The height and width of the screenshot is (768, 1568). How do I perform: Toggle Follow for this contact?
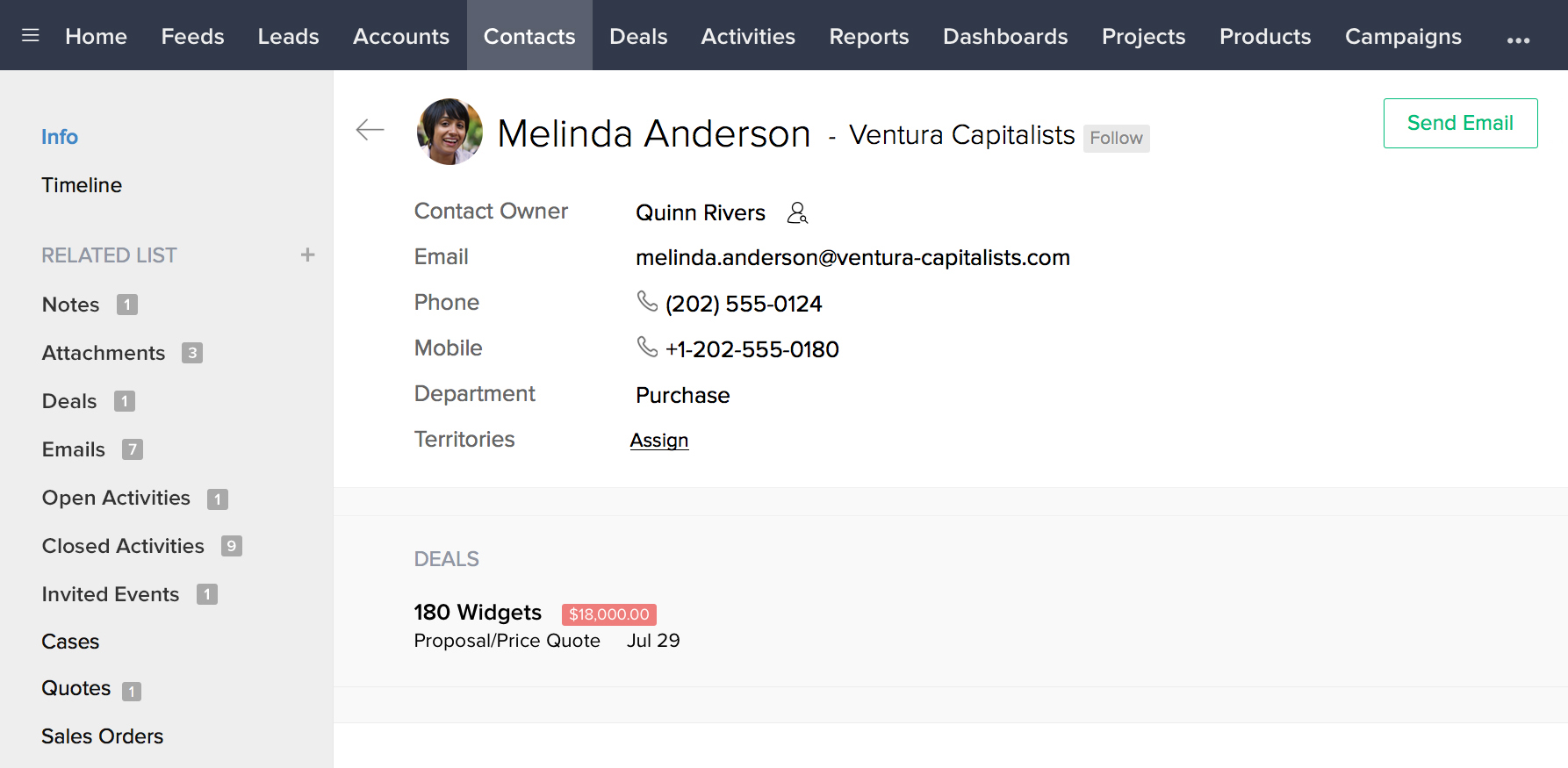(1116, 138)
